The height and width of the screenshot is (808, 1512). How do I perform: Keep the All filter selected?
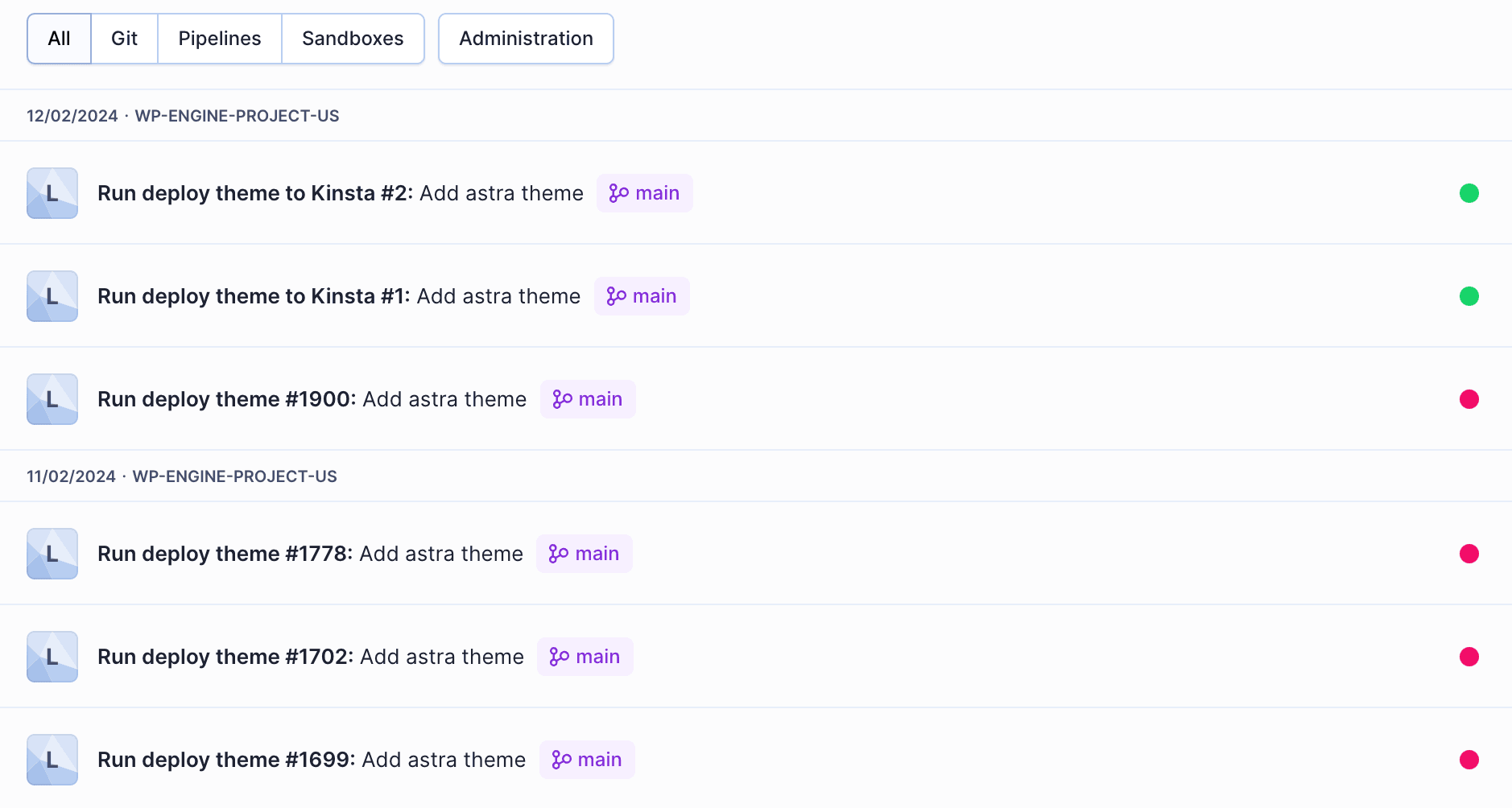coord(58,38)
